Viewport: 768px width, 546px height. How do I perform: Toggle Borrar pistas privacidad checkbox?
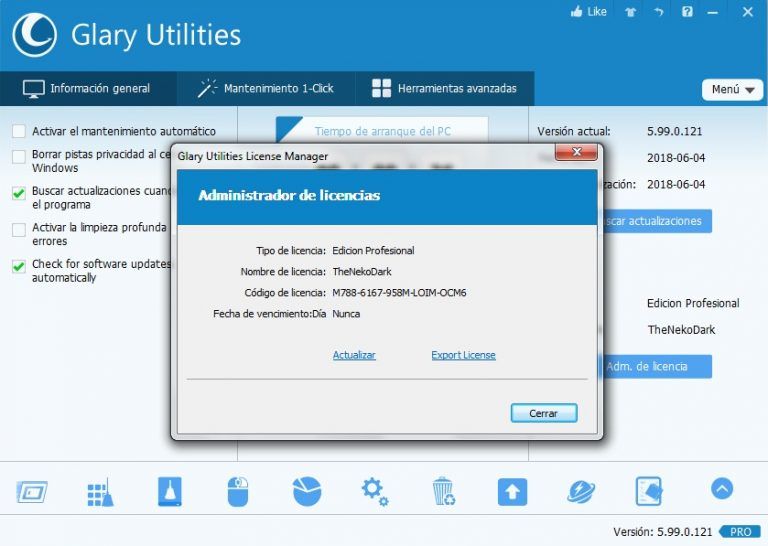19,157
